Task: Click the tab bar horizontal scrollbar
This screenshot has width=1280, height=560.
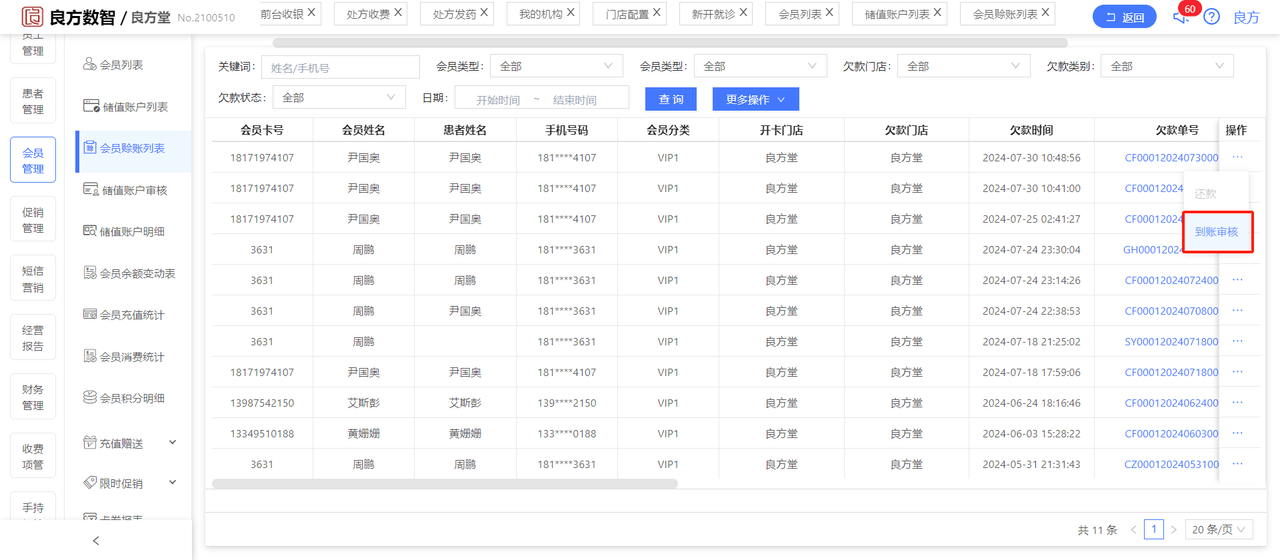Action: [668, 43]
